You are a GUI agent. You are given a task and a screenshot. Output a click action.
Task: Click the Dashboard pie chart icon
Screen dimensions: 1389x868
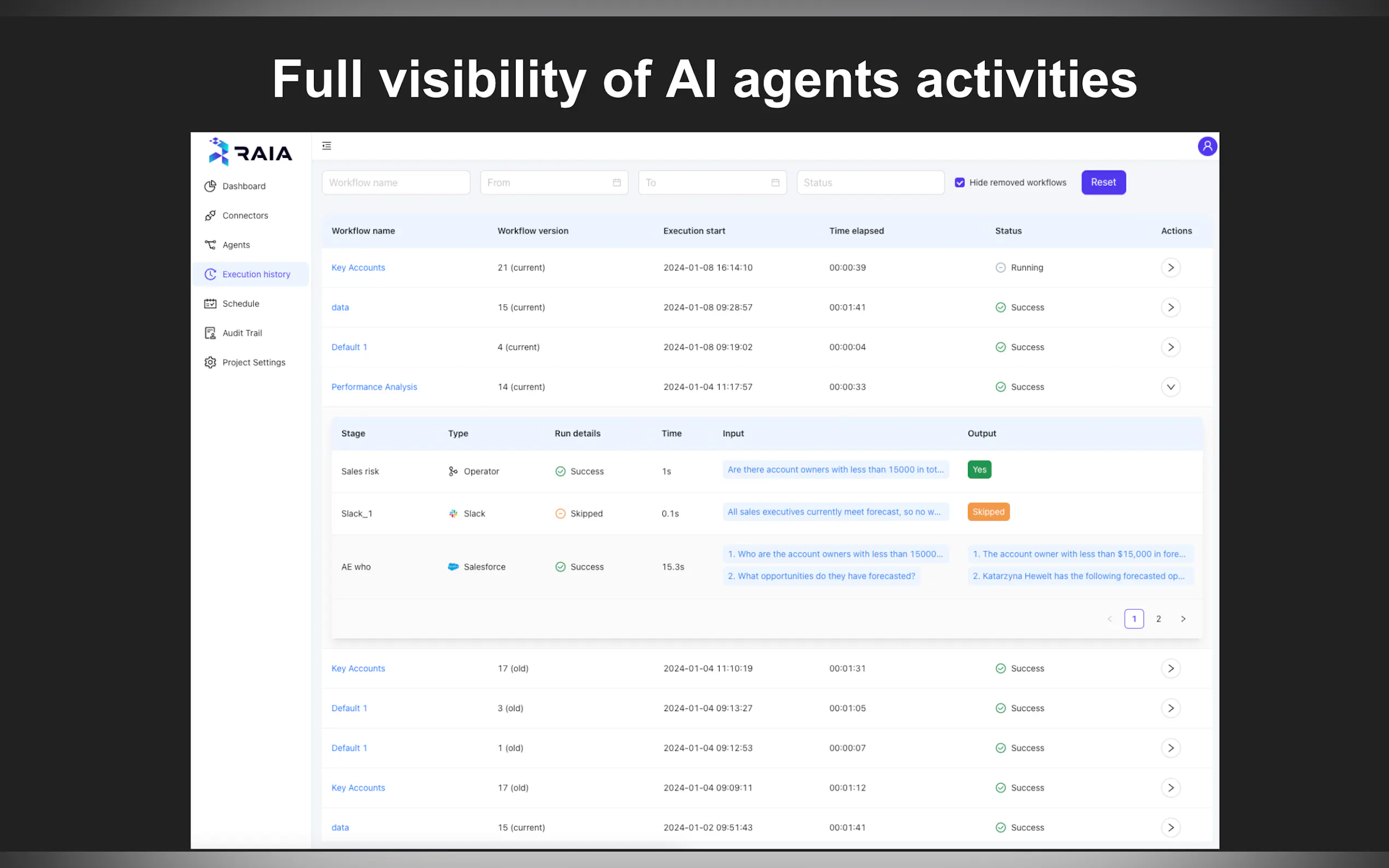210,186
